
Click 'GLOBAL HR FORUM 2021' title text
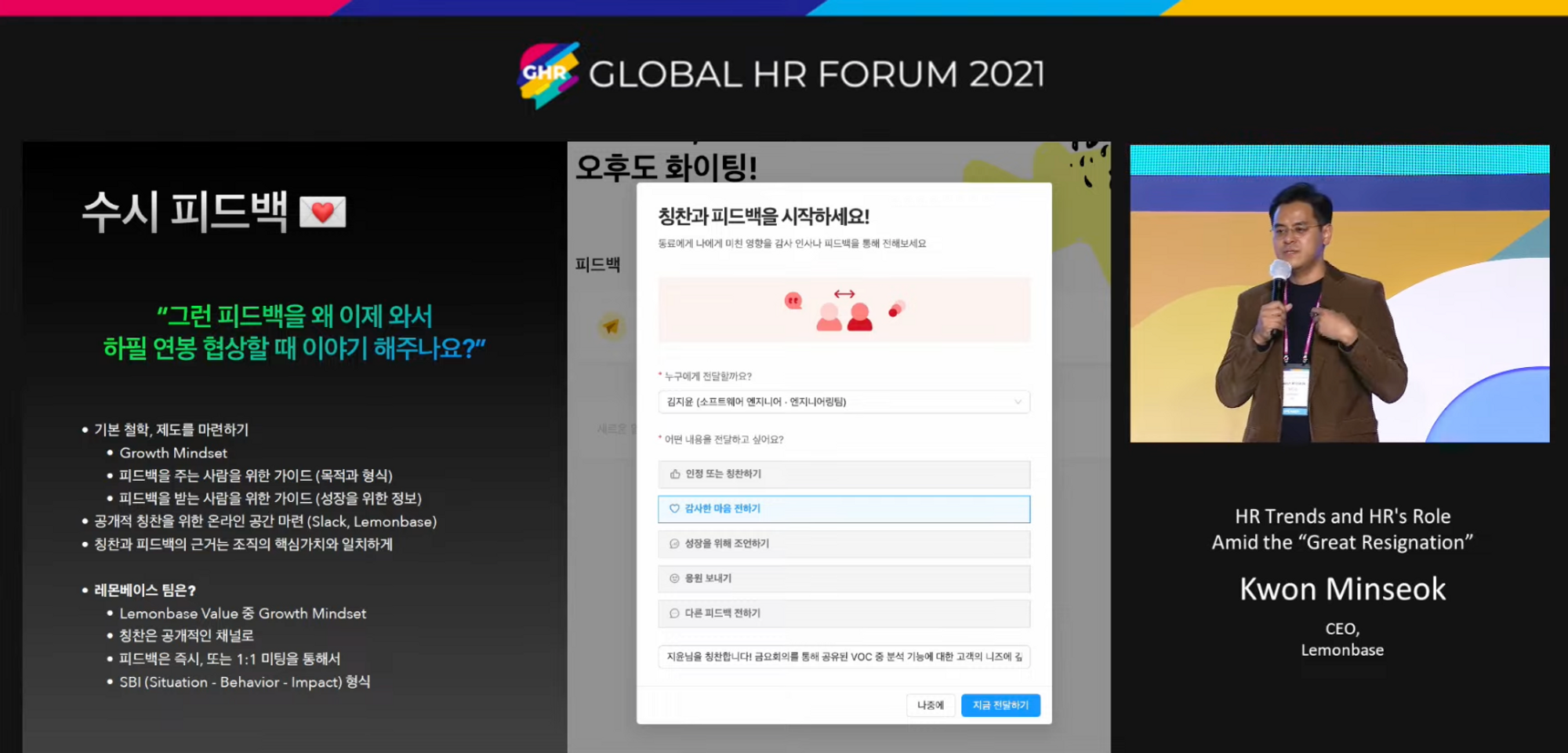816,75
